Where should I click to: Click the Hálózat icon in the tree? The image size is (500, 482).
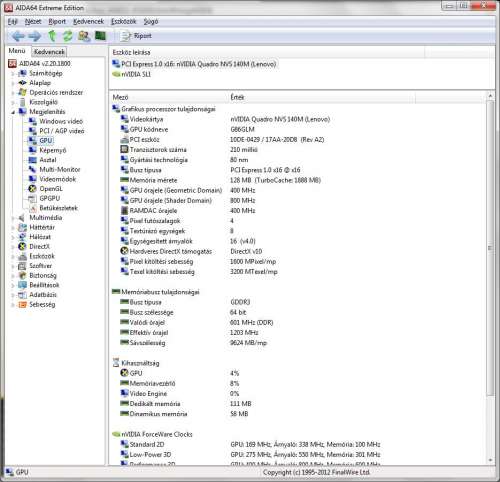coord(22,237)
